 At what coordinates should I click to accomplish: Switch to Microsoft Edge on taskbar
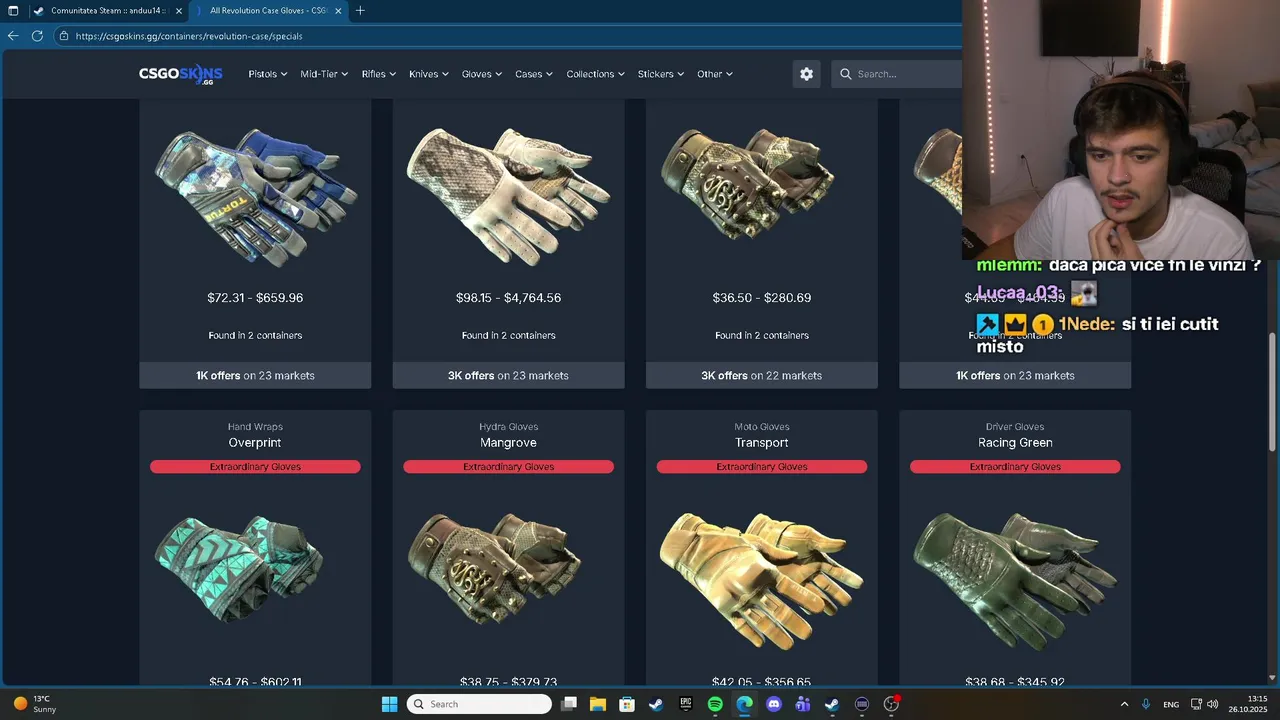click(744, 704)
